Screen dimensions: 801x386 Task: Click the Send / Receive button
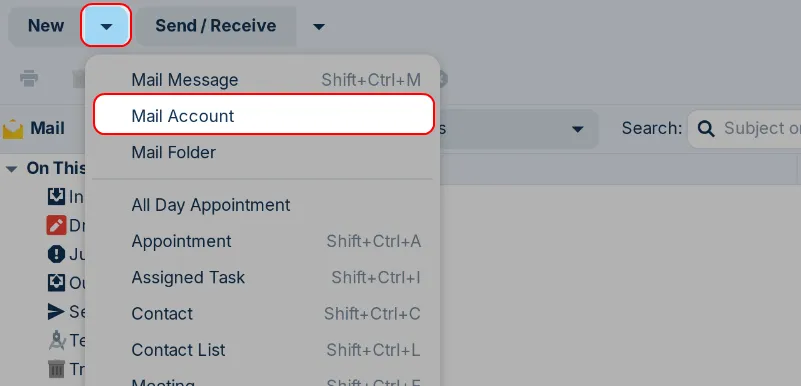[x=216, y=26]
